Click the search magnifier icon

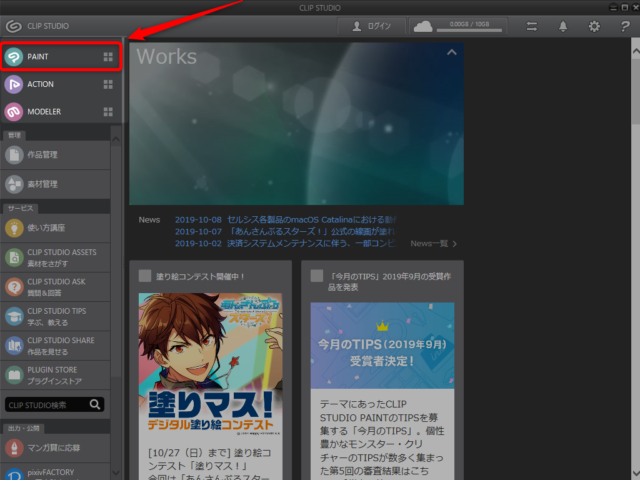(95, 404)
